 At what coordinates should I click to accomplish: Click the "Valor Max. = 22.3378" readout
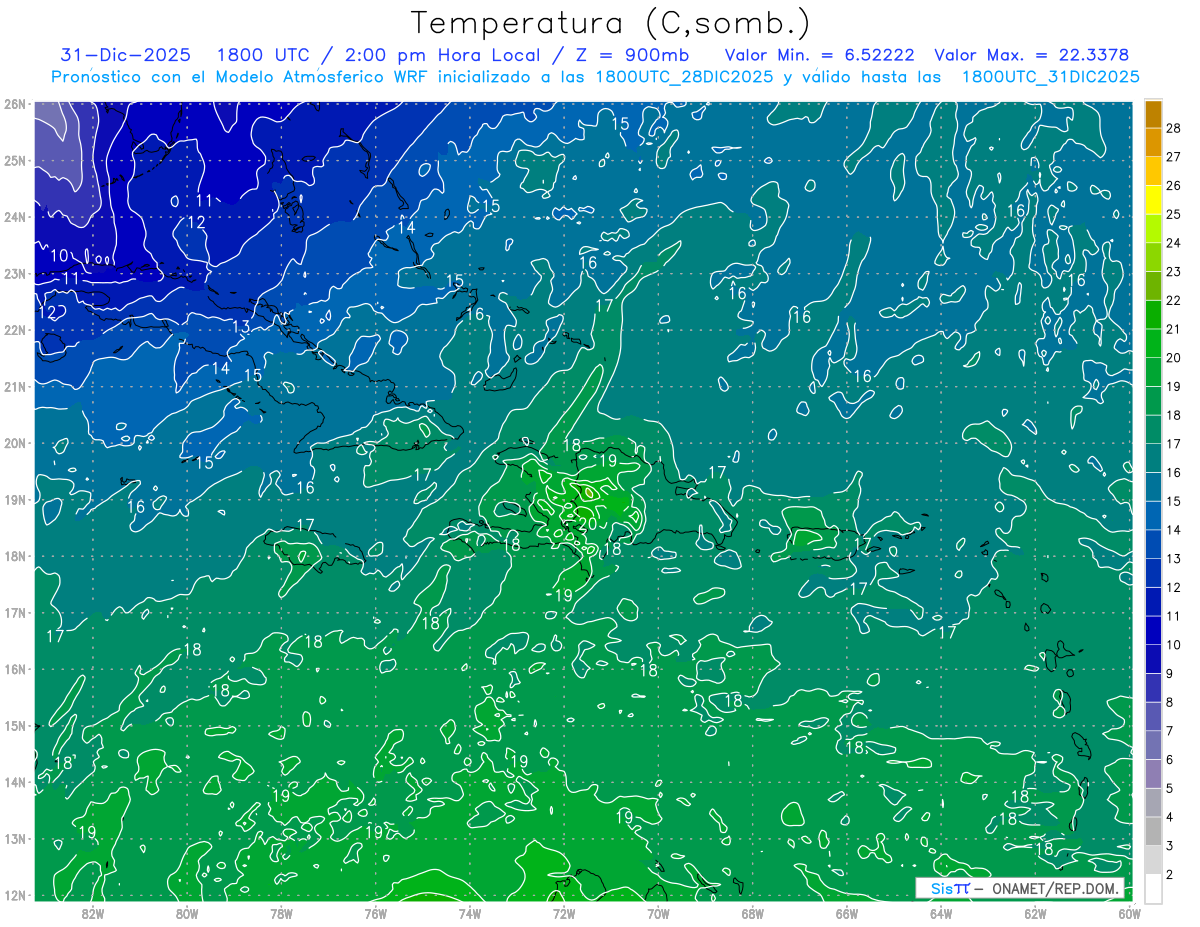coord(1031,55)
